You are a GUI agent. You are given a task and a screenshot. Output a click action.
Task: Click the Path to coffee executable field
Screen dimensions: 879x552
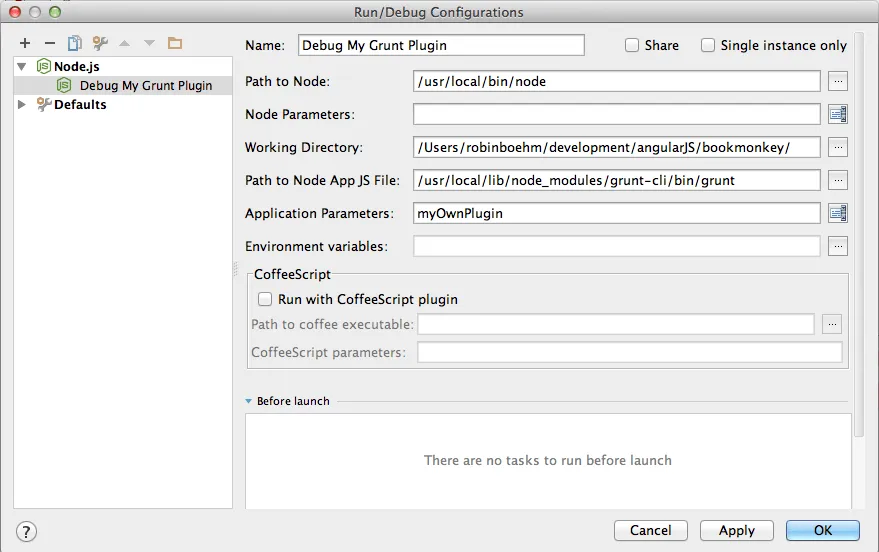click(x=616, y=324)
